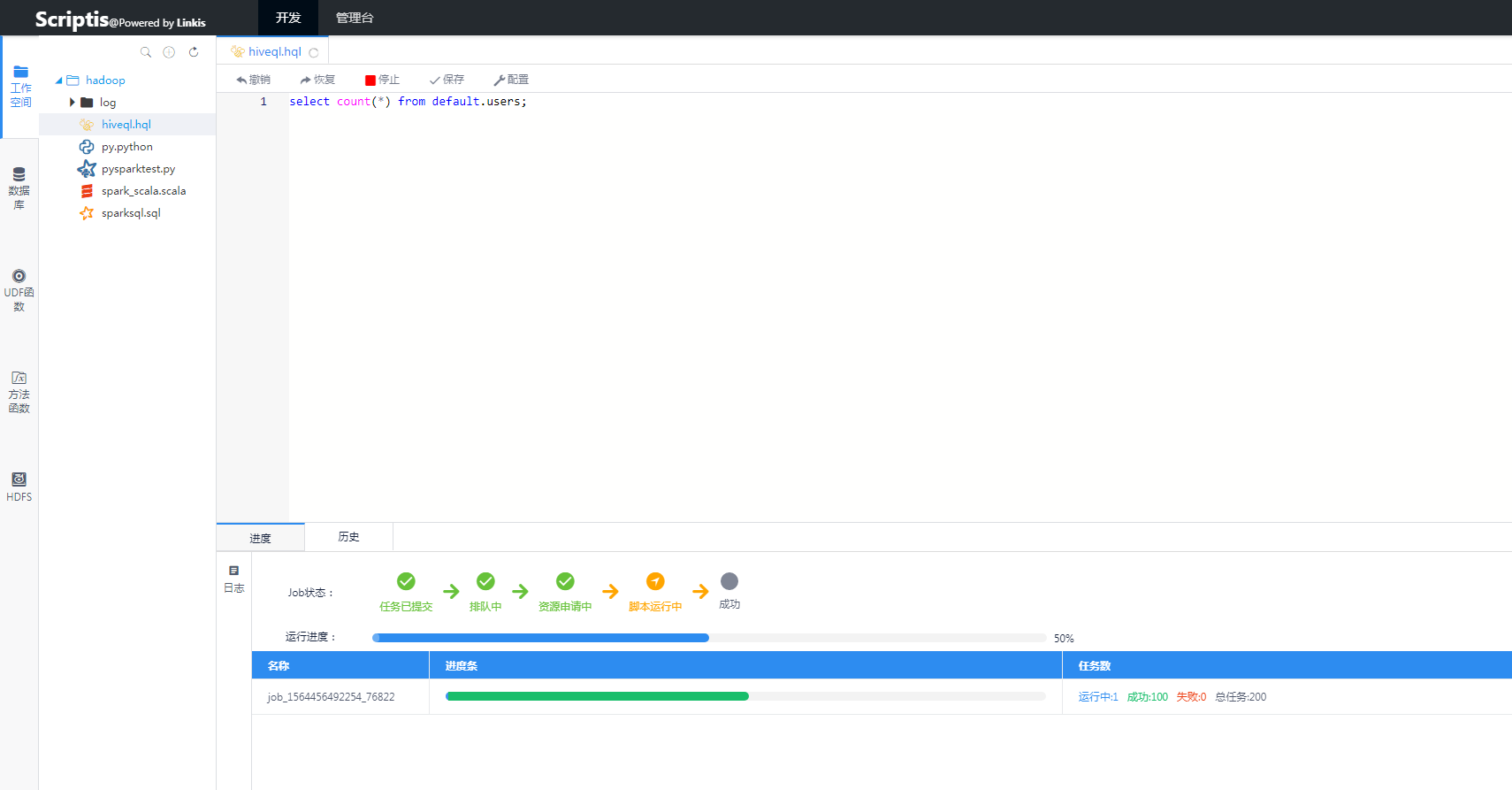Open the 方法函数 sidebar panel
This screenshot has height=790, width=1512.
pos(19,392)
